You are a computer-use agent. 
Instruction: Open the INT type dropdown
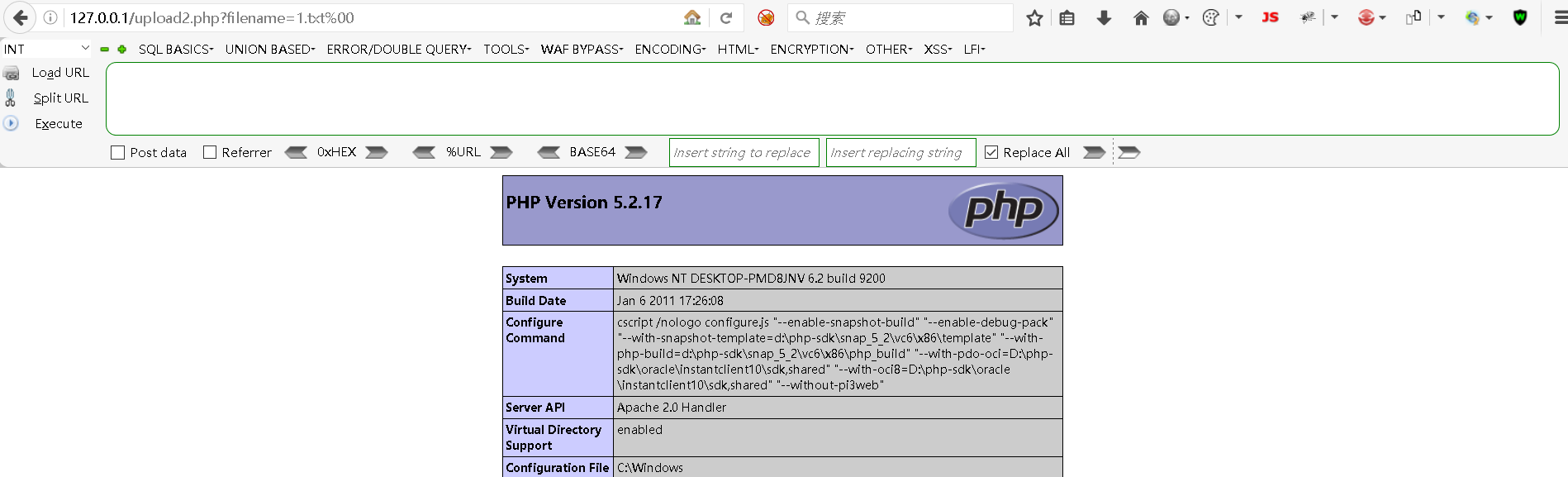[46, 49]
